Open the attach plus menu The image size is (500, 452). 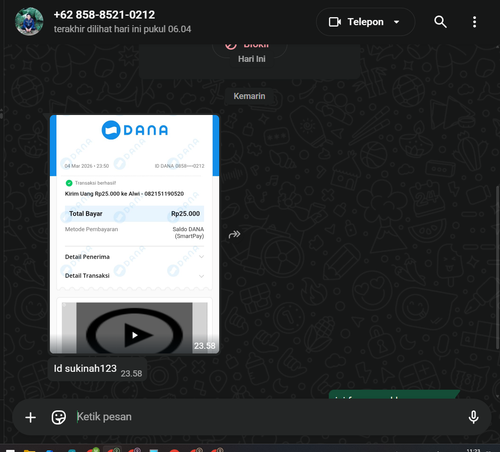30,417
